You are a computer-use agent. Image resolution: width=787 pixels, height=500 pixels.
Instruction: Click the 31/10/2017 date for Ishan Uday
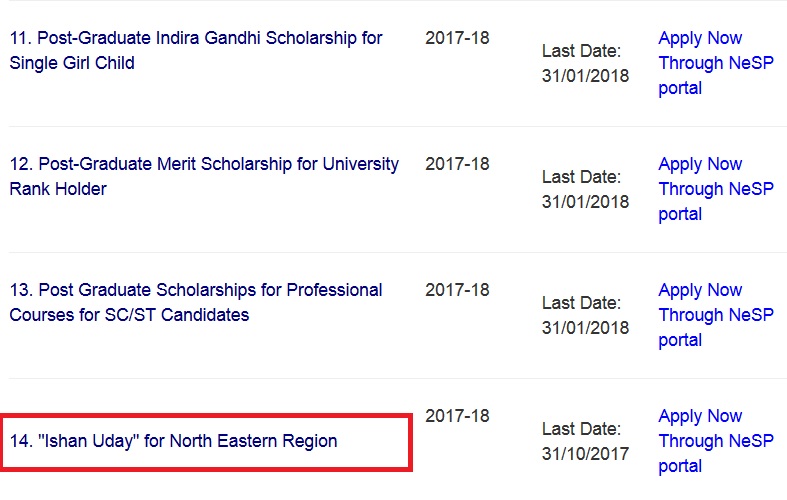[x=585, y=454]
